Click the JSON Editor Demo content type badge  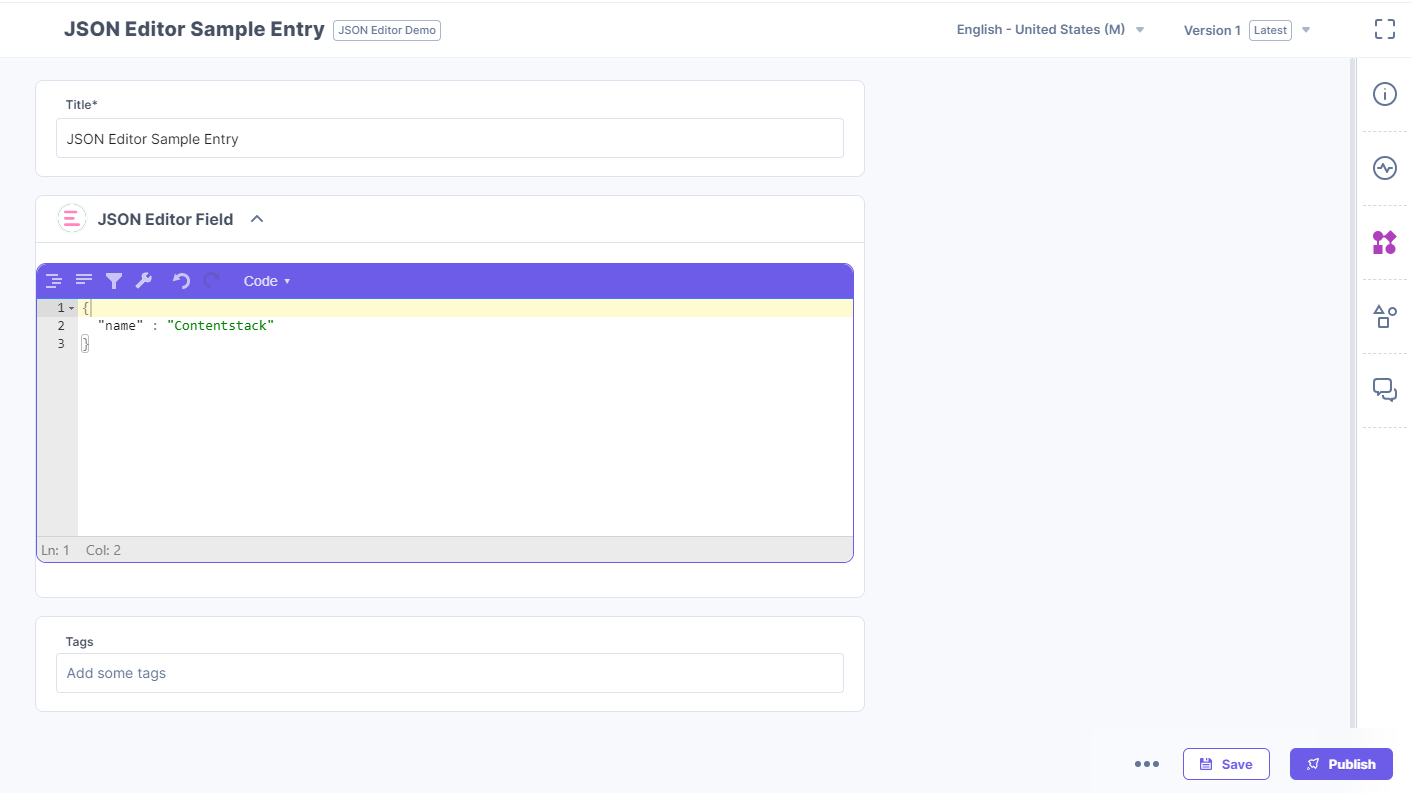tap(387, 30)
